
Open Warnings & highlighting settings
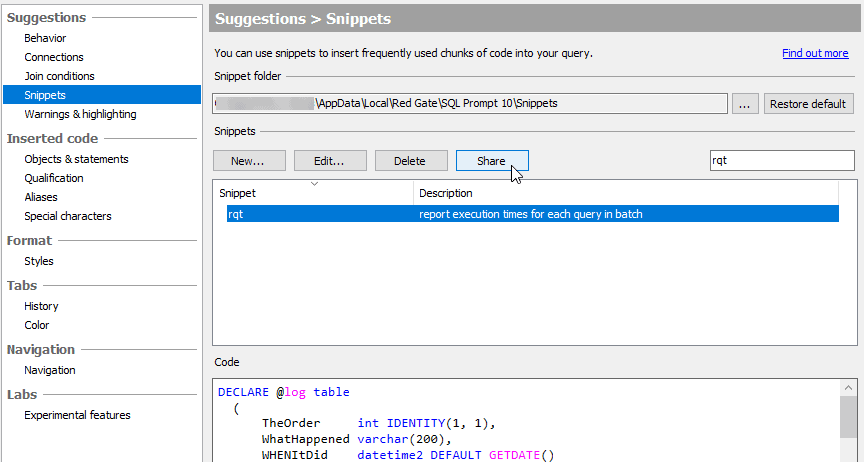[80, 114]
